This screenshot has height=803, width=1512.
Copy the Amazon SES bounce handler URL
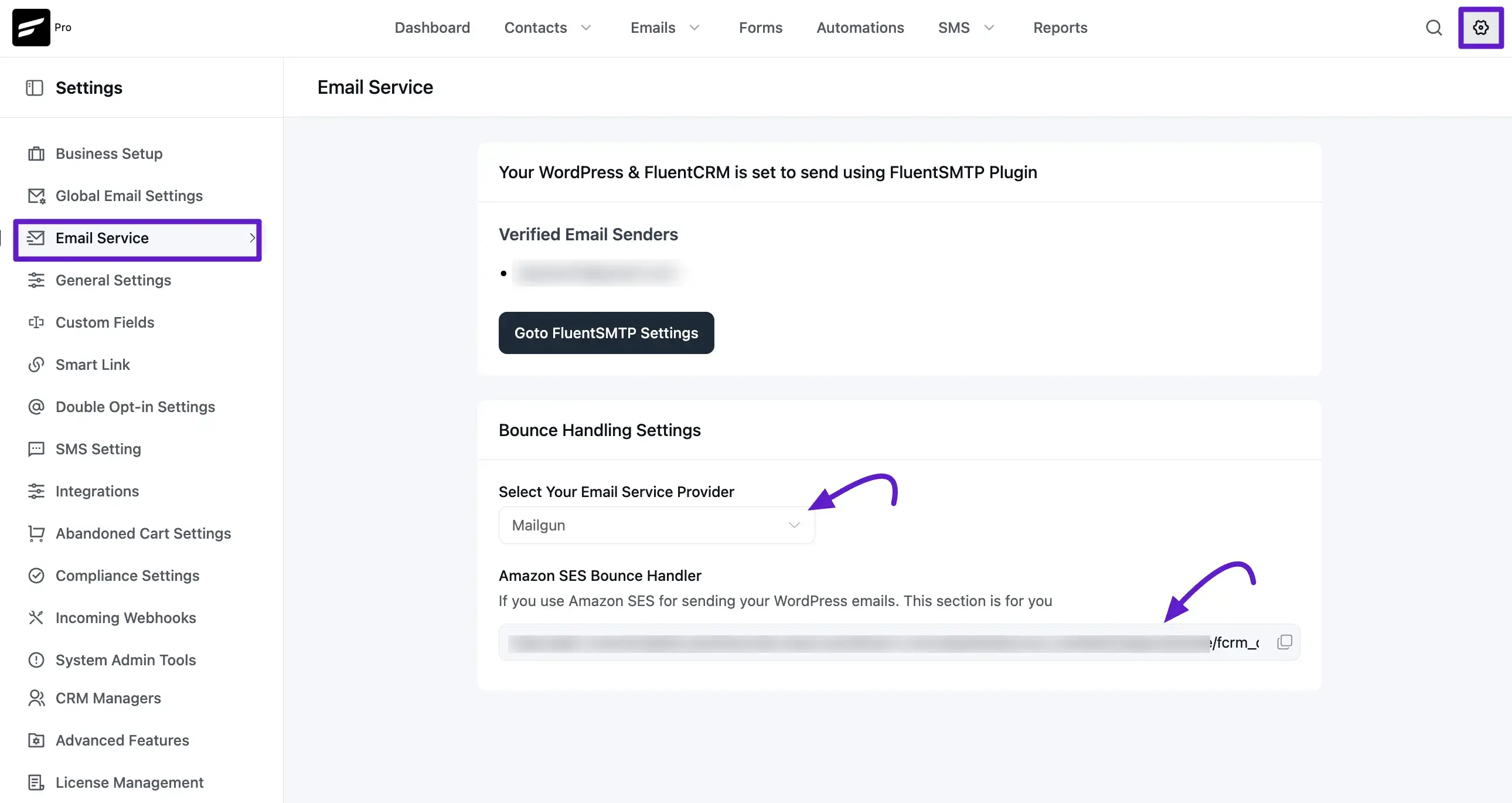[1284, 642]
